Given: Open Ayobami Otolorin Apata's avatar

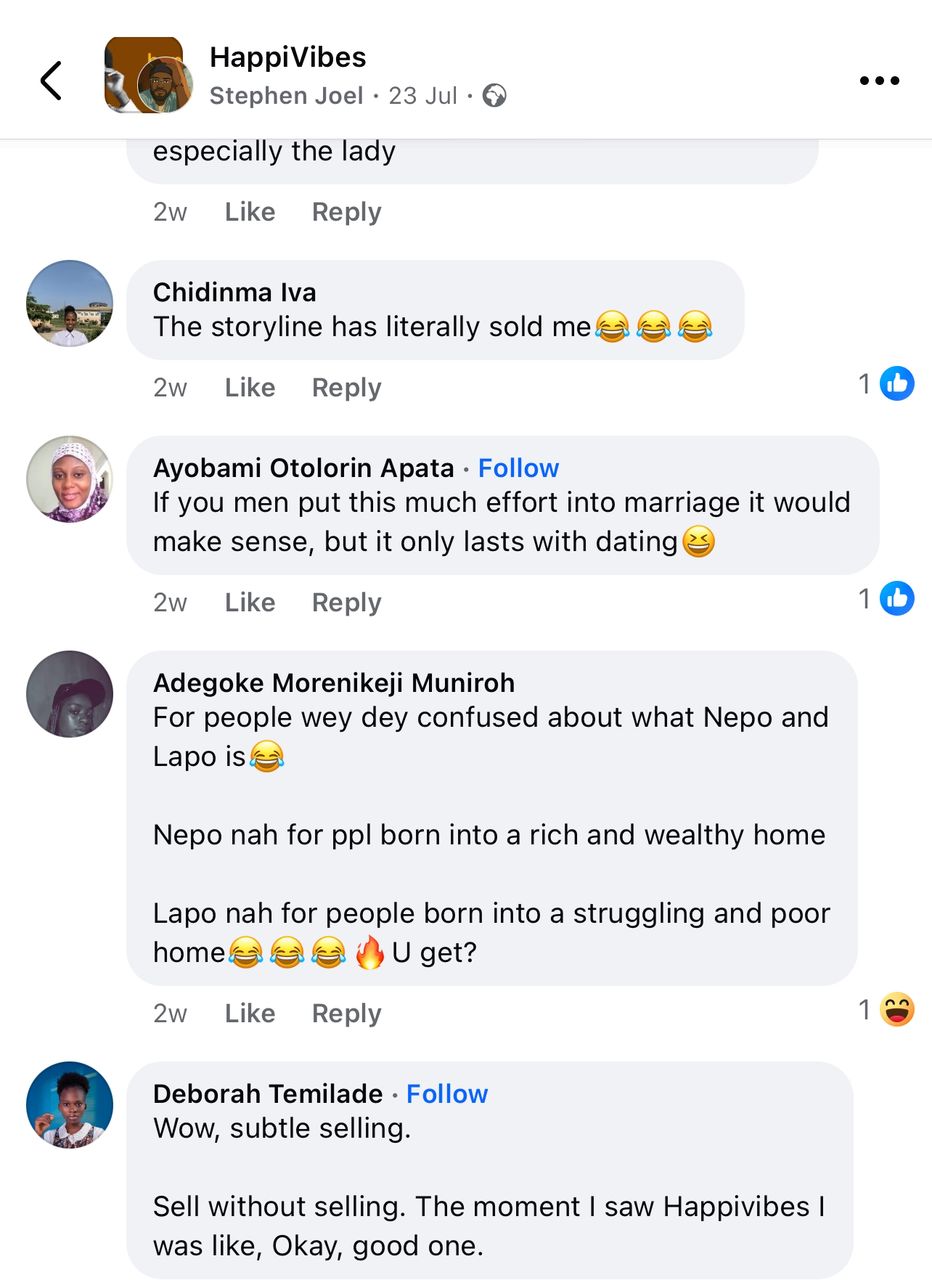Looking at the screenshot, I should [69, 479].
